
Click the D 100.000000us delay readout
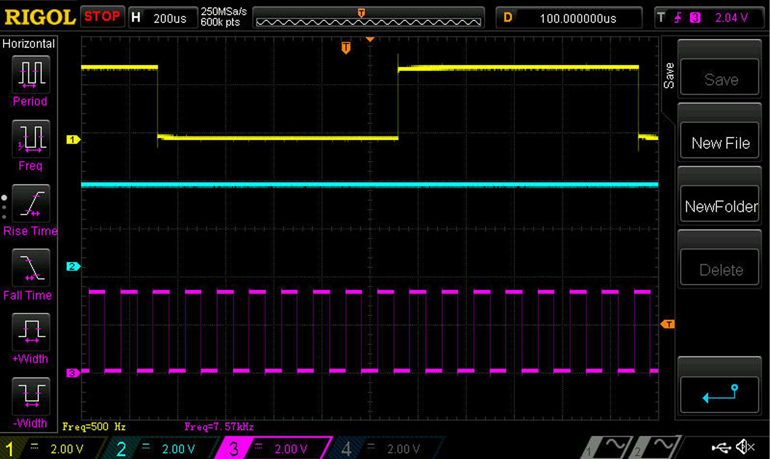(x=569, y=18)
